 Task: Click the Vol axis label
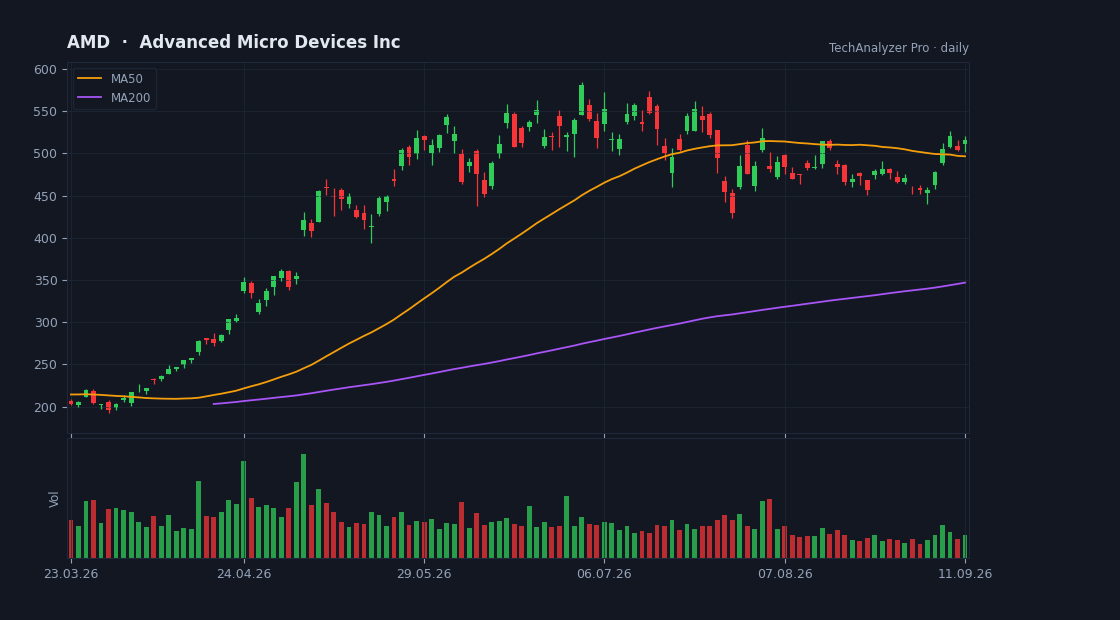tap(54, 499)
